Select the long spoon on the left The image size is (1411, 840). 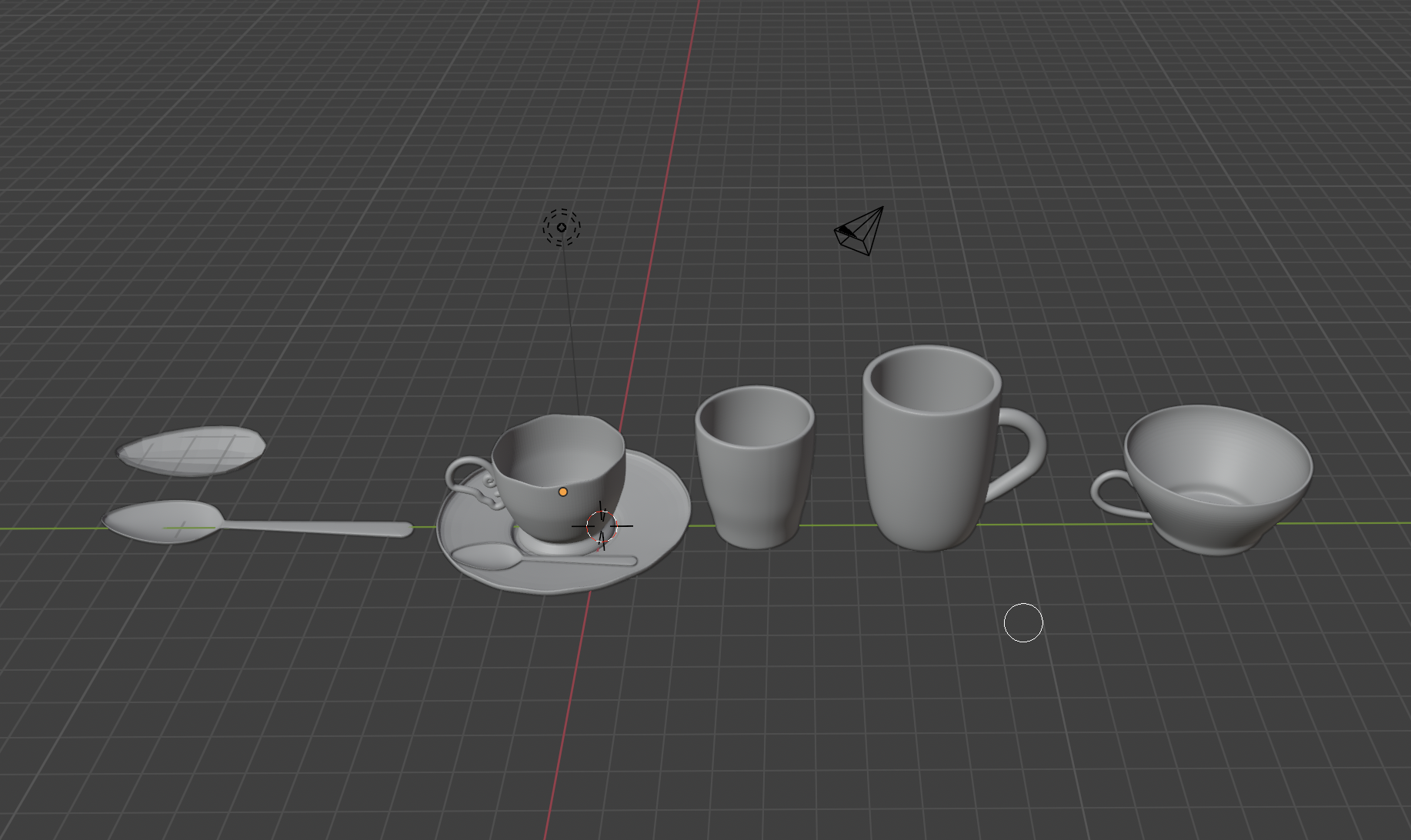257,523
